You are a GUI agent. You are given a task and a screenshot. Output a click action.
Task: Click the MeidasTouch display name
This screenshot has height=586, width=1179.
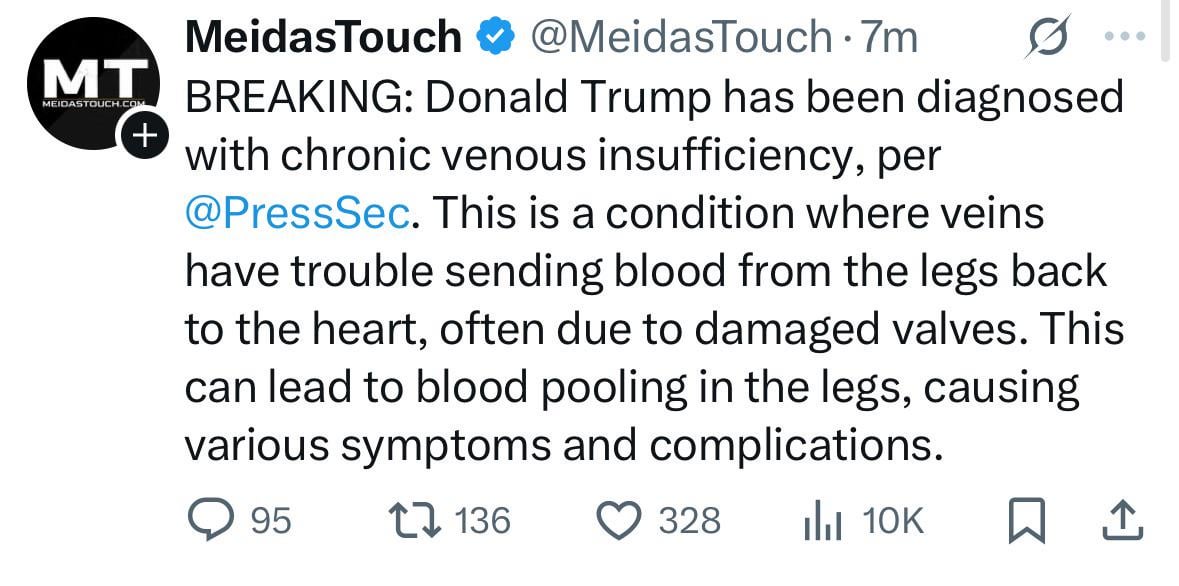(x=323, y=37)
